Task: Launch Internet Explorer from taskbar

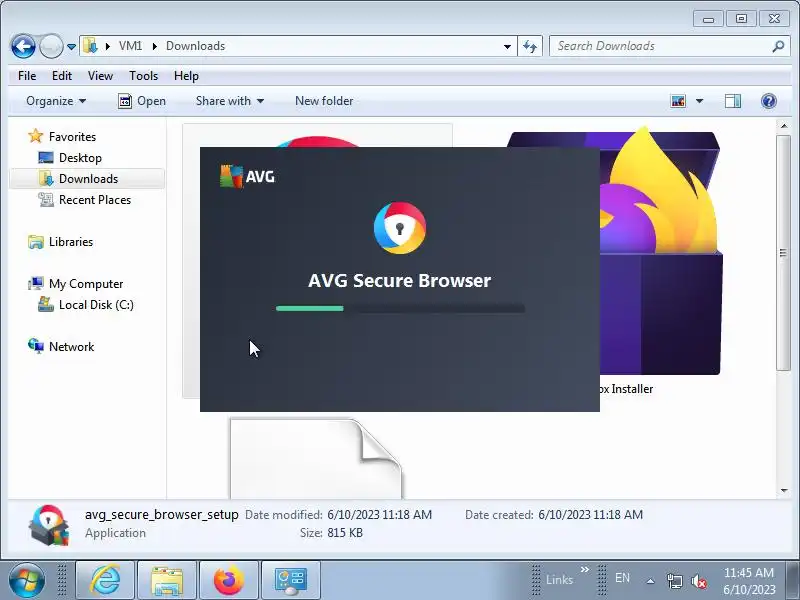Action: pos(105,580)
